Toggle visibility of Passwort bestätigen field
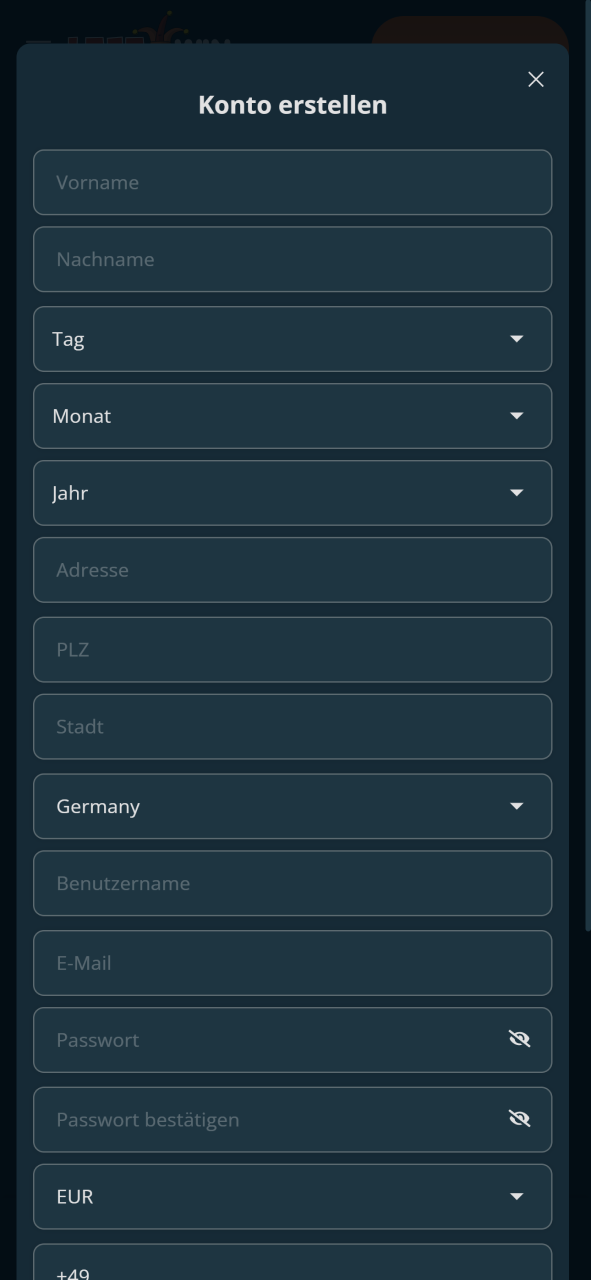The image size is (591, 1280). coord(519,1119)
